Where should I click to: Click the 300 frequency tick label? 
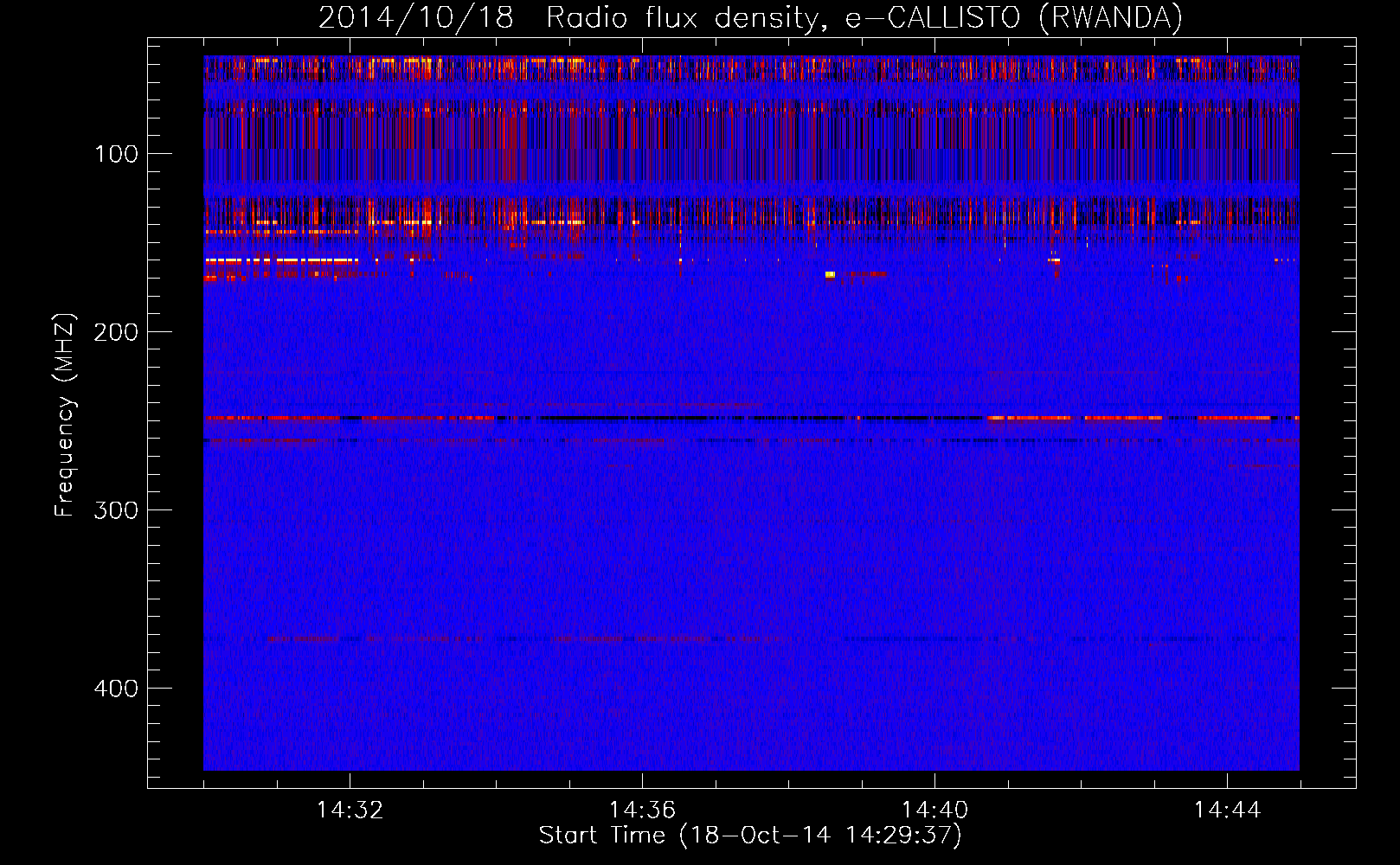pos(117,510)
